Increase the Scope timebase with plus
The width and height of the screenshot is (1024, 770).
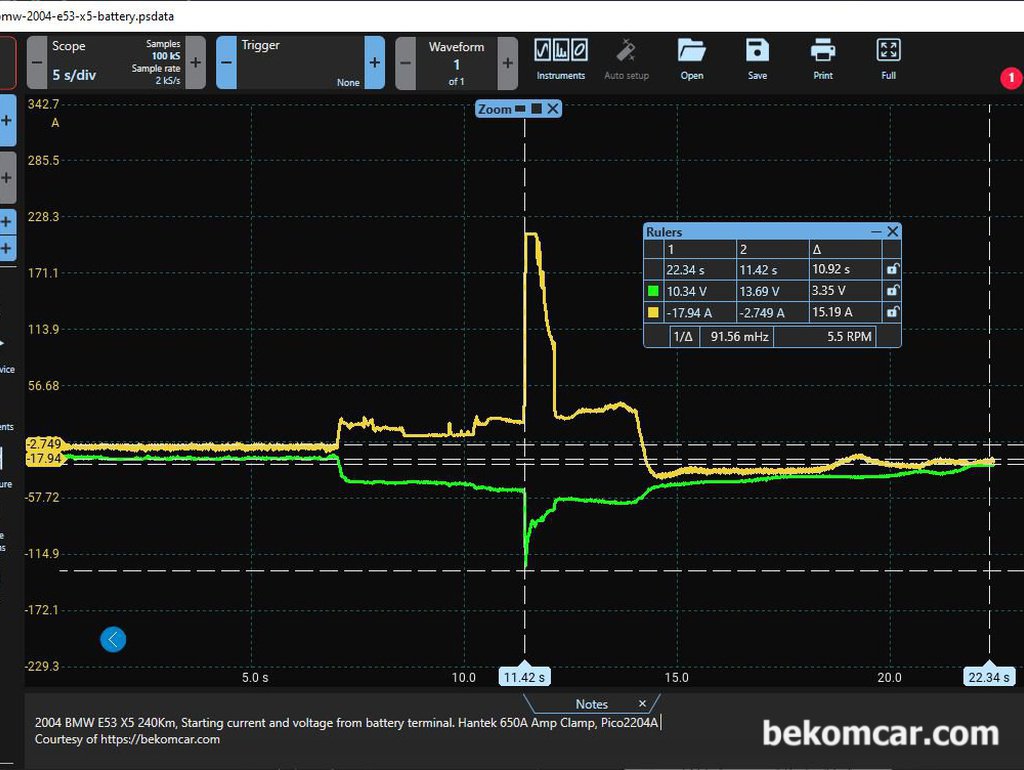[x=195, y=62]
